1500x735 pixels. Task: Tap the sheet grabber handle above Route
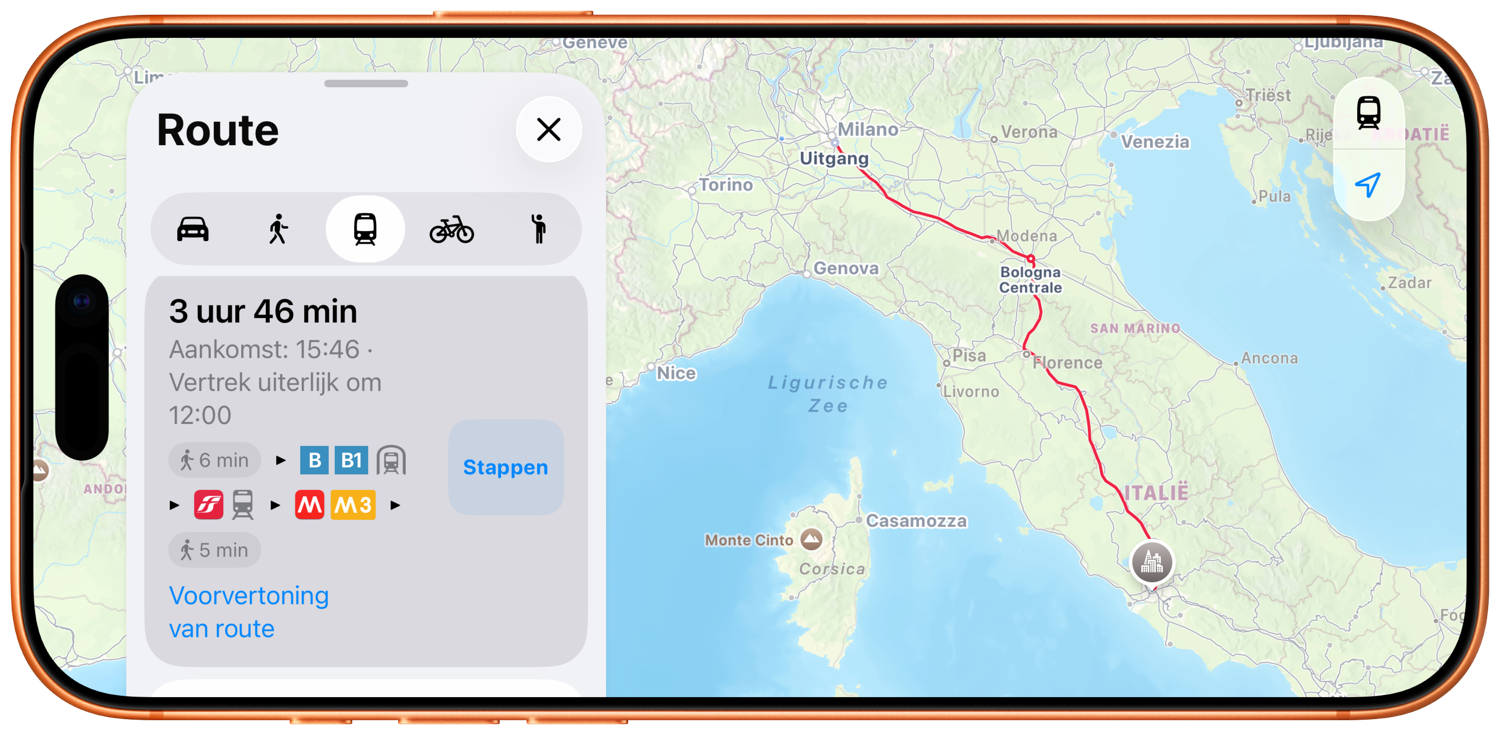pos(366,84)
